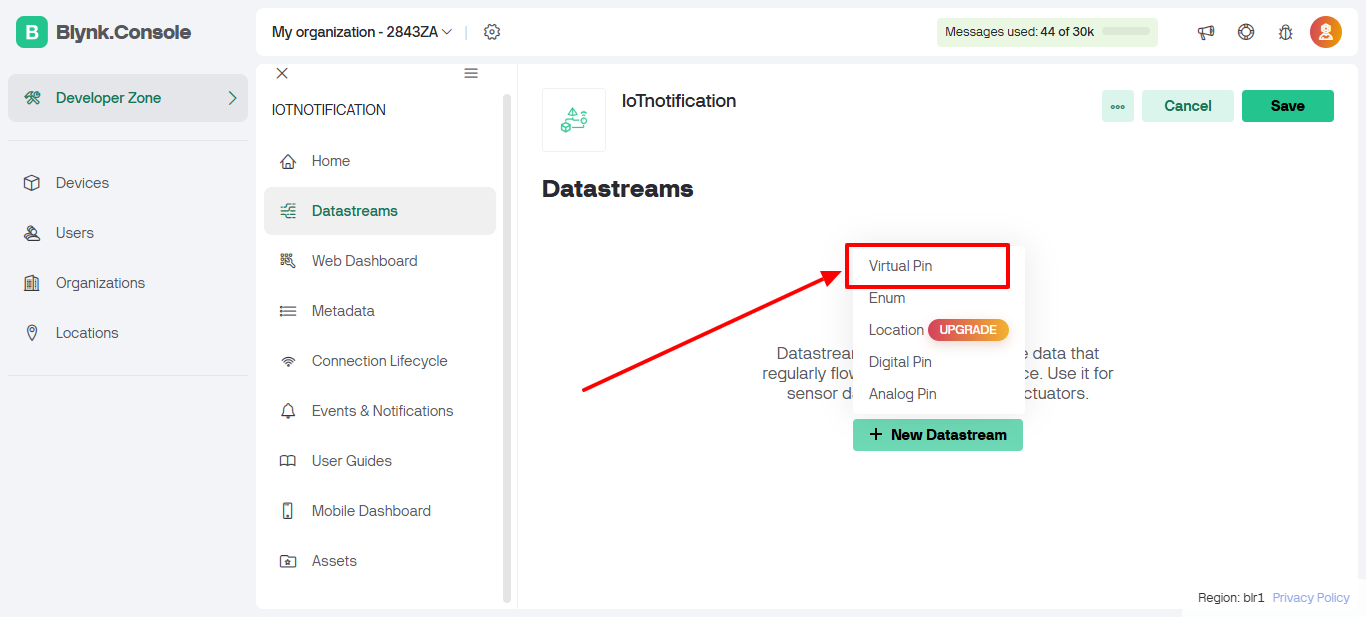The height and width of the screenshot is (617, 1366).
Task: Click the Web Dashboard grid icon
Action: [x=288, y=261]
